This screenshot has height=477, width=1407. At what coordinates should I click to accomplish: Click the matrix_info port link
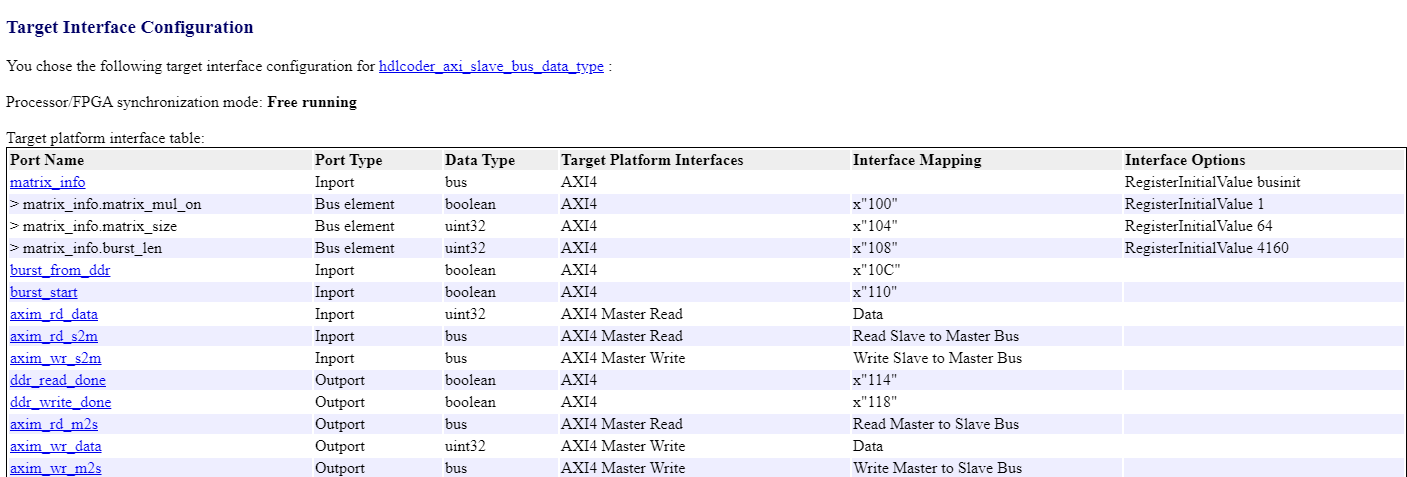coord(47,182)
